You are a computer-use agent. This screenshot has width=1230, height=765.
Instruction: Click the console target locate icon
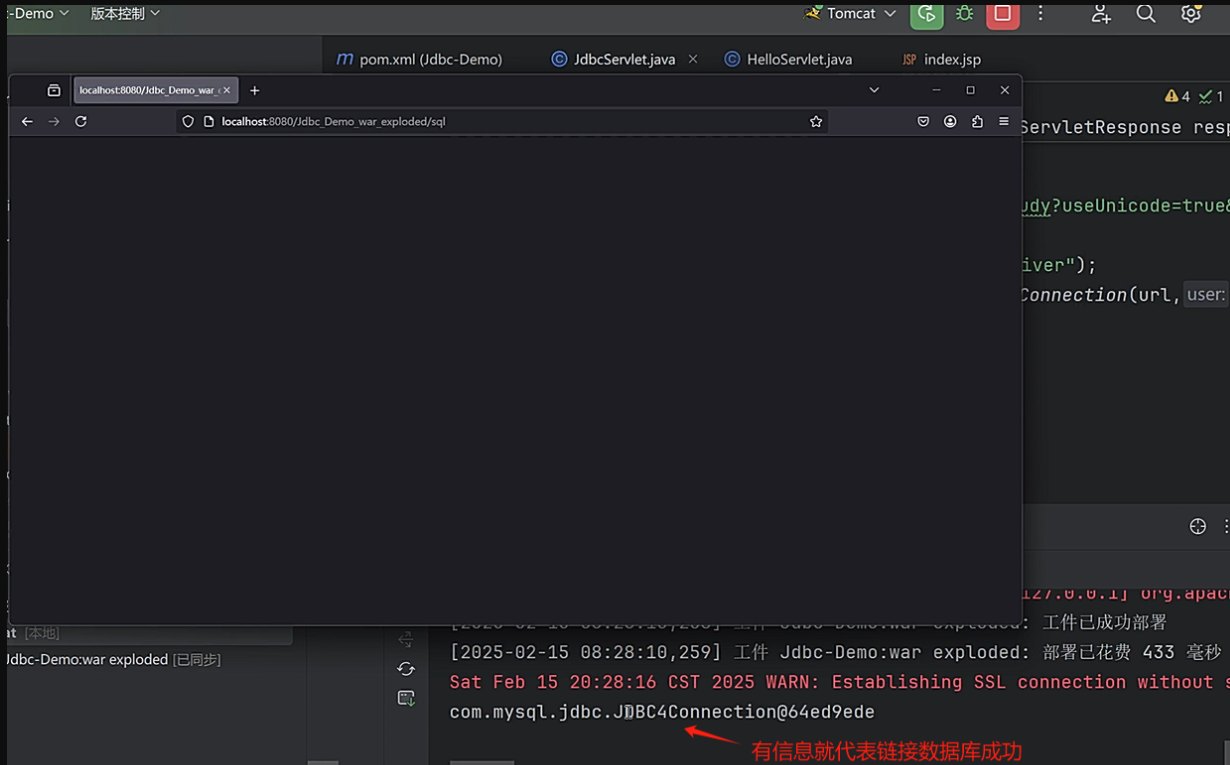[x=1198, y=527]
